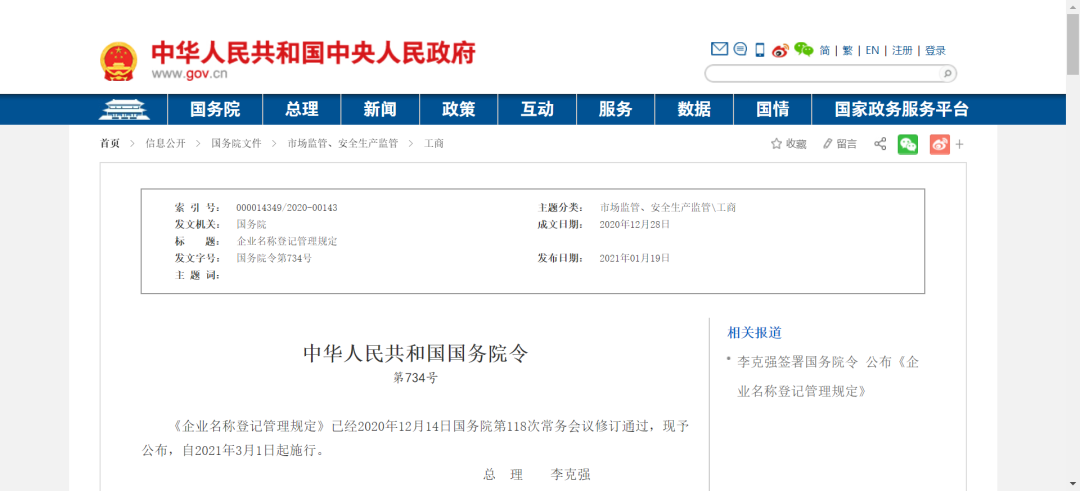Switch to the EN English version
This screenshot has width=1080, height=491.
pos(872,50)
